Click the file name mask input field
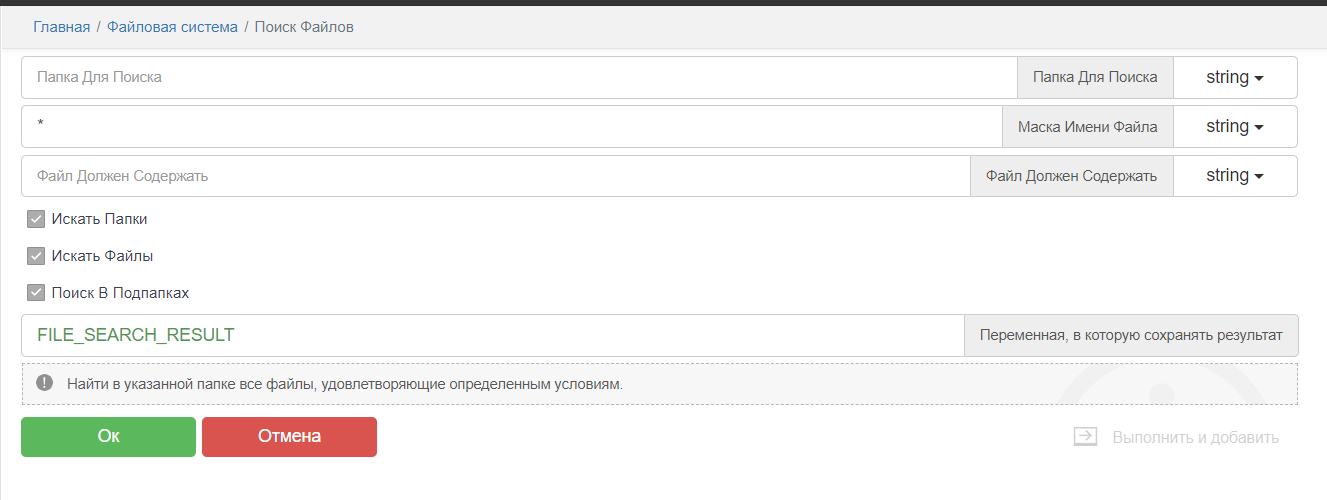1327x500 pixels. (x=511, y=126)
